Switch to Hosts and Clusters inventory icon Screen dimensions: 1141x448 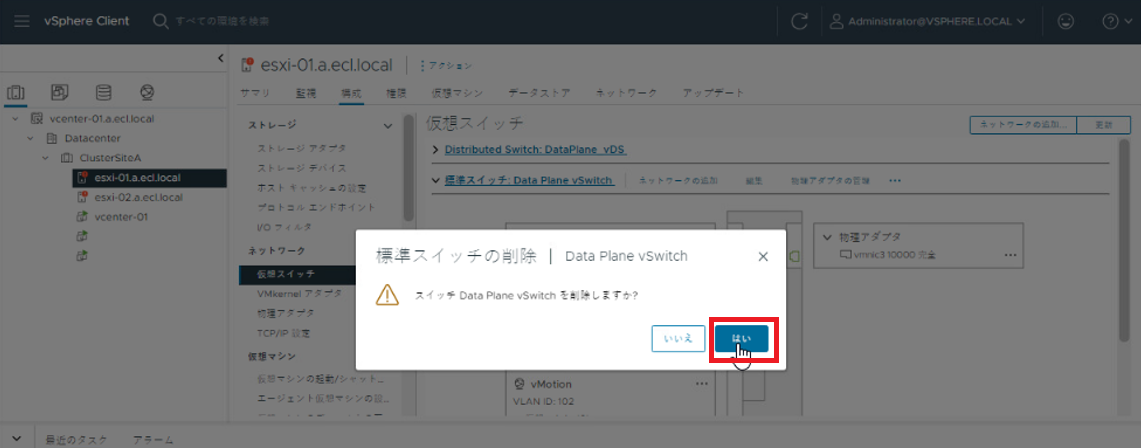coord(16,92)
